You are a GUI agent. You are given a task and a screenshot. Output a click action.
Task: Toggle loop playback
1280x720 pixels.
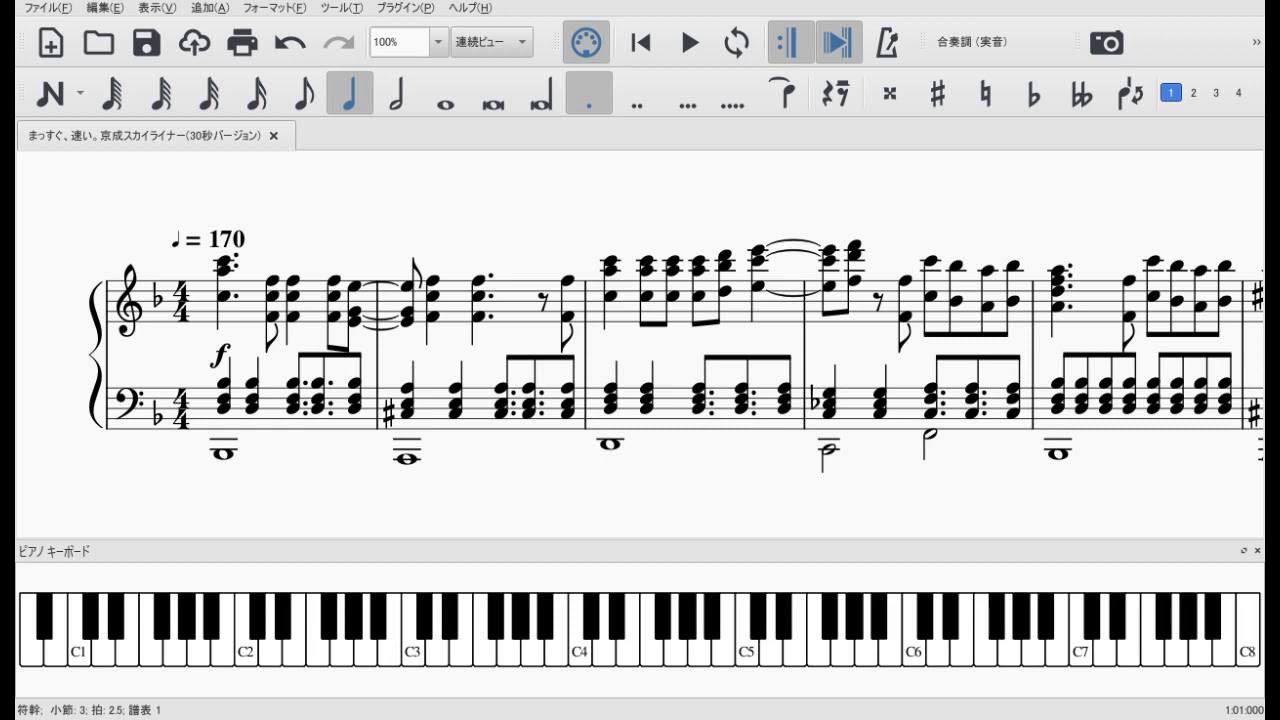click(737, 43)
